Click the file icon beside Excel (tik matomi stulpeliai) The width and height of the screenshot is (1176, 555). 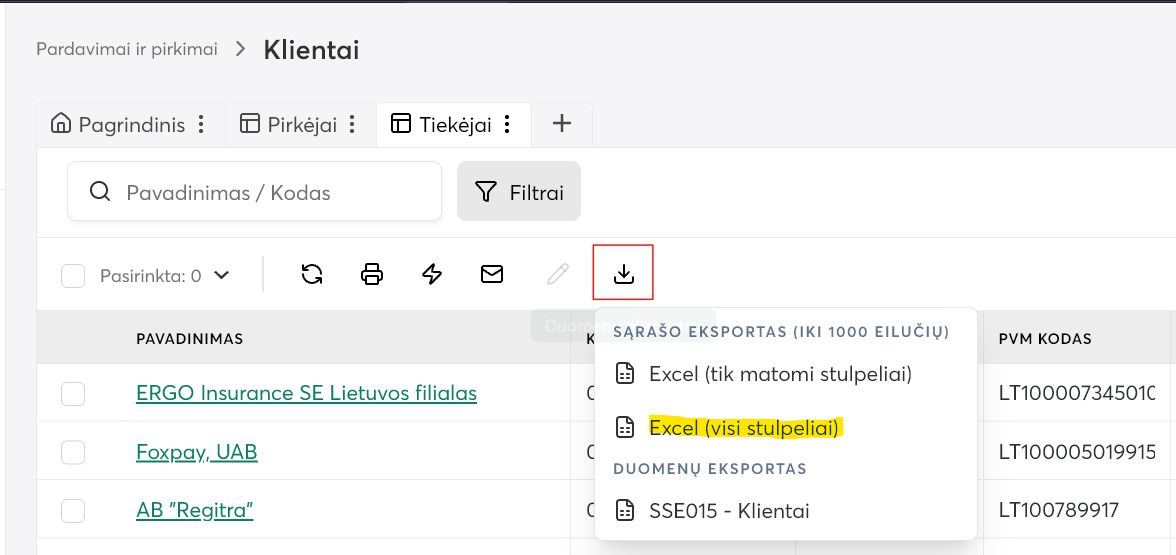(624, 374)
